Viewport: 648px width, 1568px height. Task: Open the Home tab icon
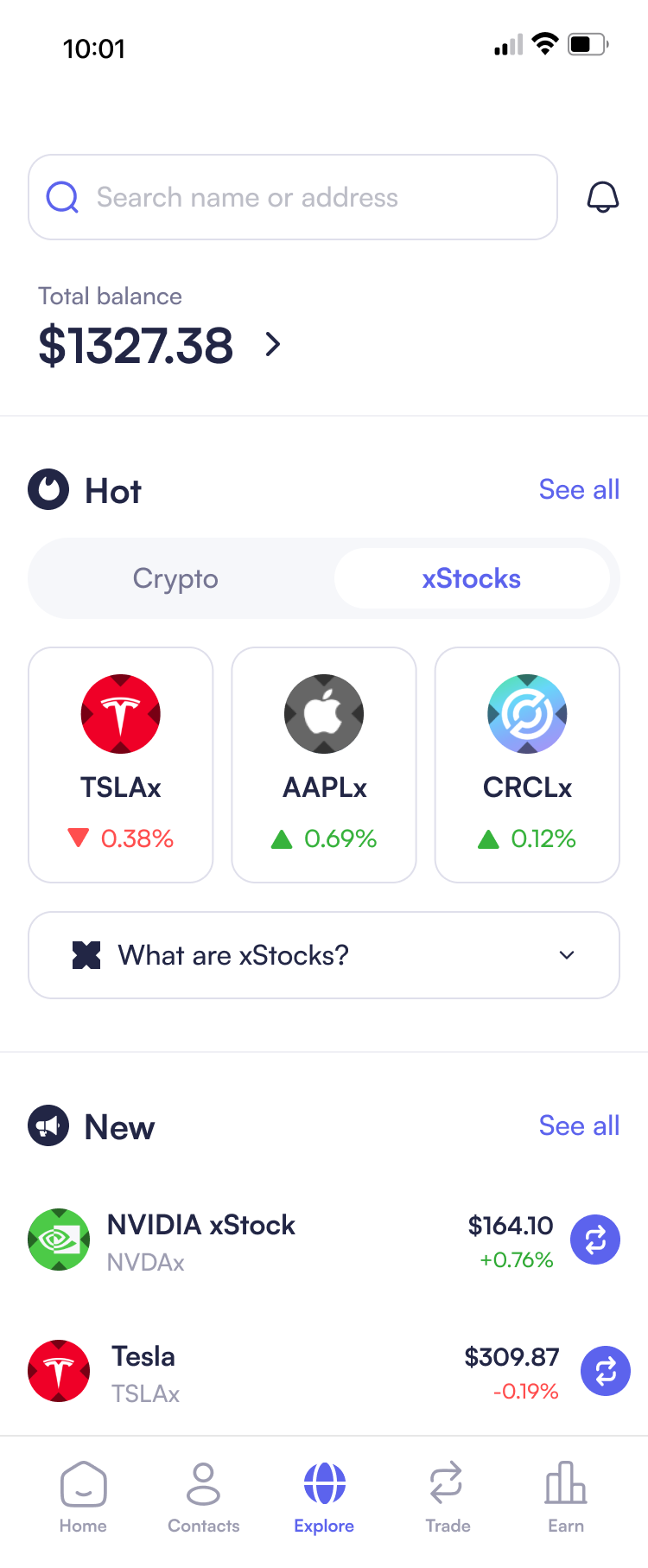pos(83,1485)
